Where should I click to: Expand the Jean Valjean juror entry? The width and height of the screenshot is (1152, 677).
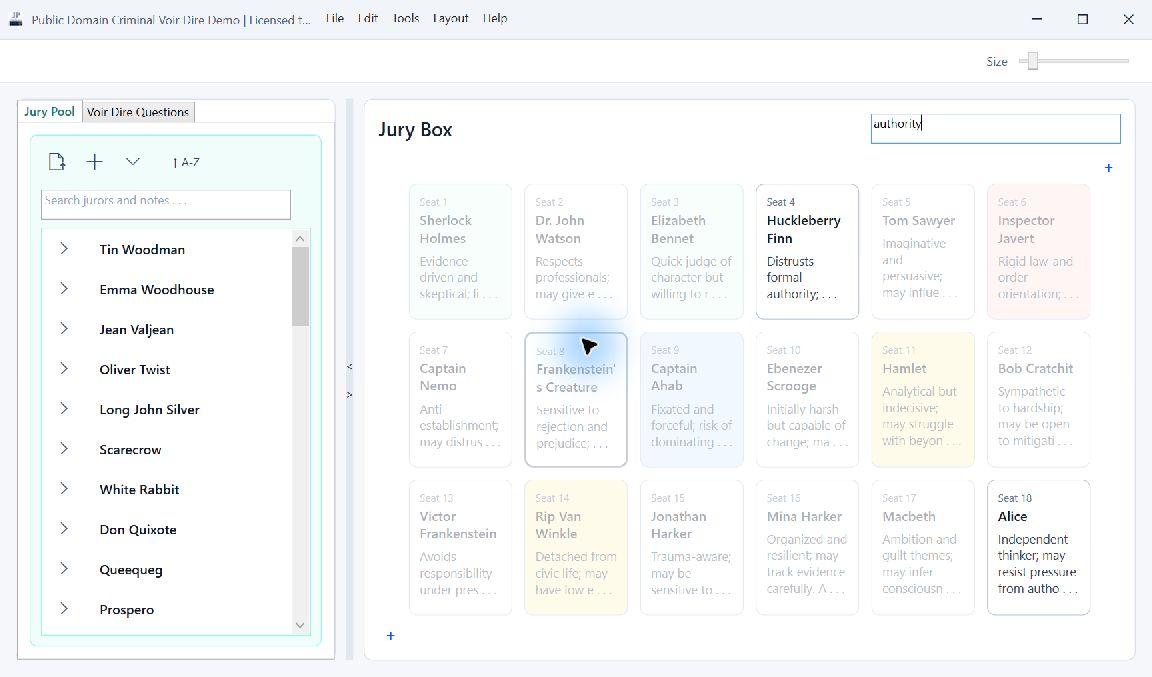click(x=64, y=329)
